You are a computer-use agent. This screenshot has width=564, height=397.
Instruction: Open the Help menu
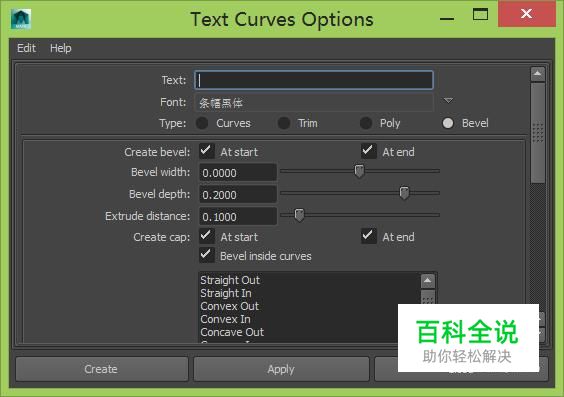coord(60,48)
